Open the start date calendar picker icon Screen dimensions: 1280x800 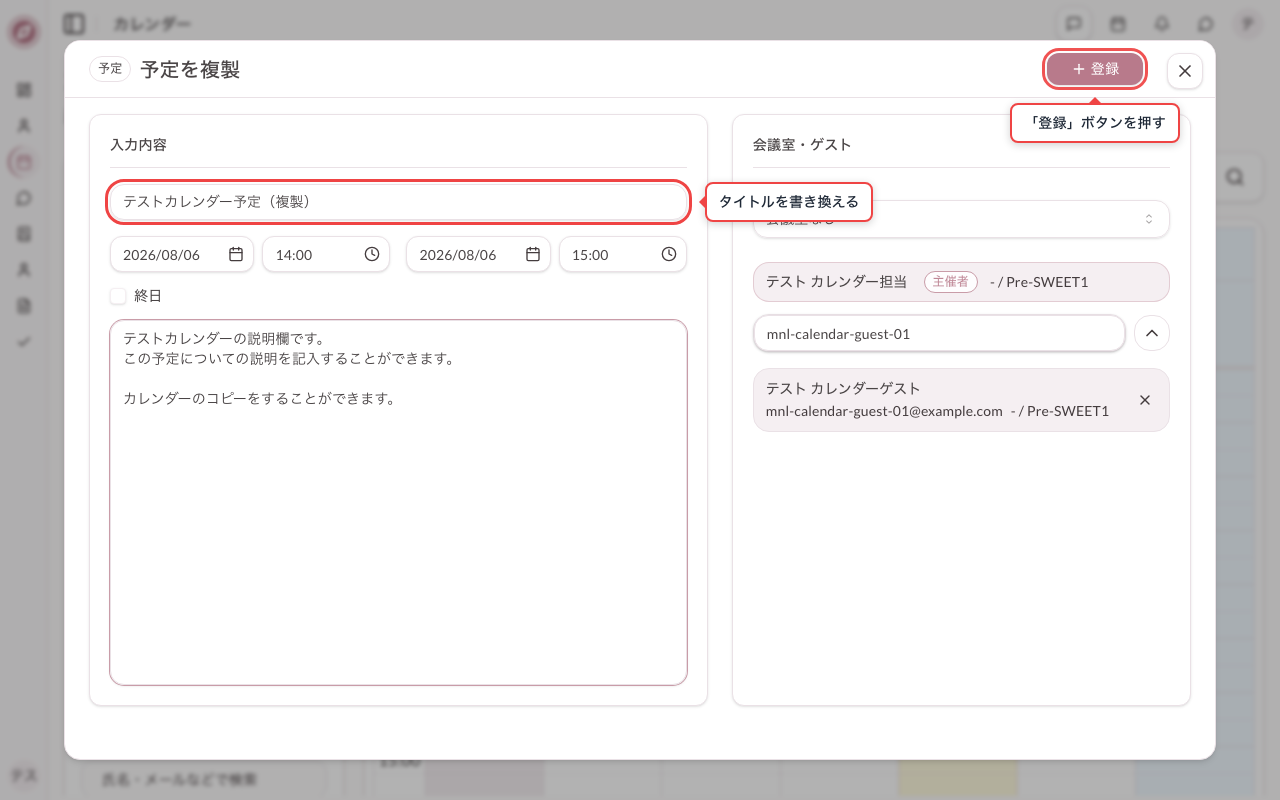tap(236, 254)
